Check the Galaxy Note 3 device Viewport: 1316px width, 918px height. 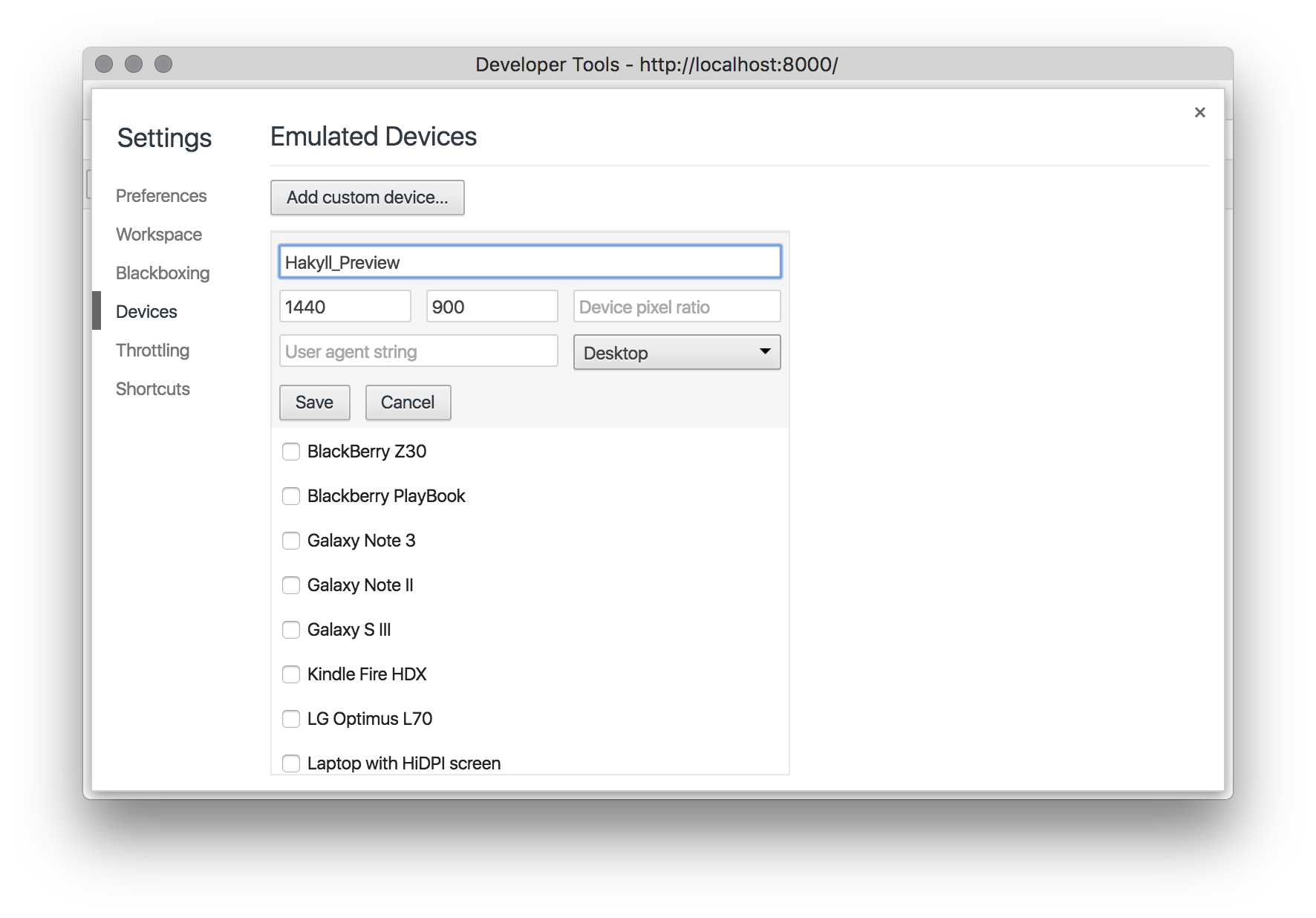pos(291,541)
